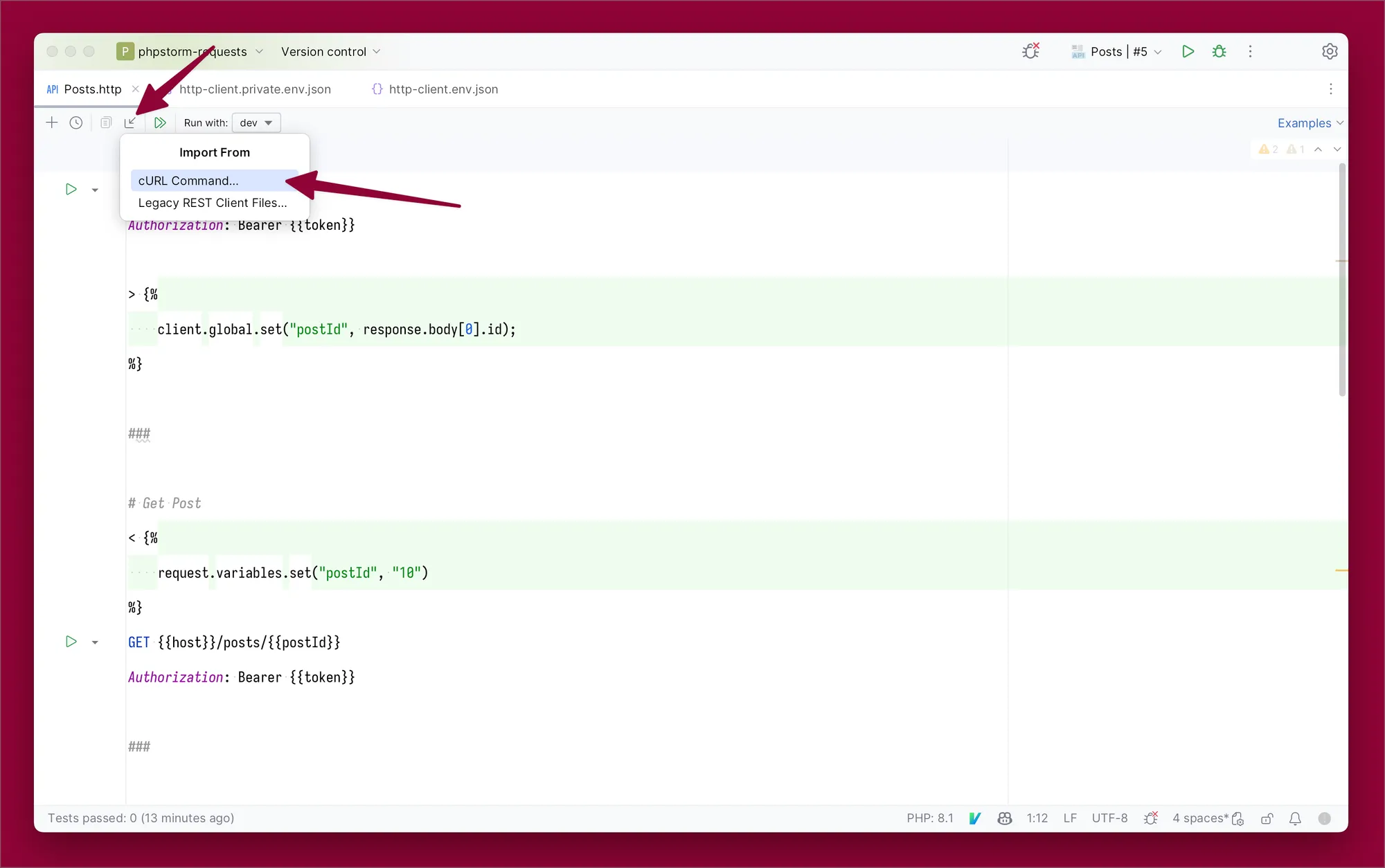Image resolution: width=1385 pixels, height=868 pixels.
Task: Run the Posts | #5 configuration
Action: tap(1188, 51)
